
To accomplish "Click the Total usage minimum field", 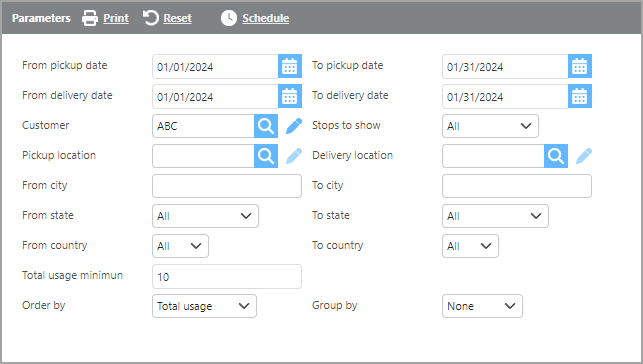I will (x=227, y=276).
